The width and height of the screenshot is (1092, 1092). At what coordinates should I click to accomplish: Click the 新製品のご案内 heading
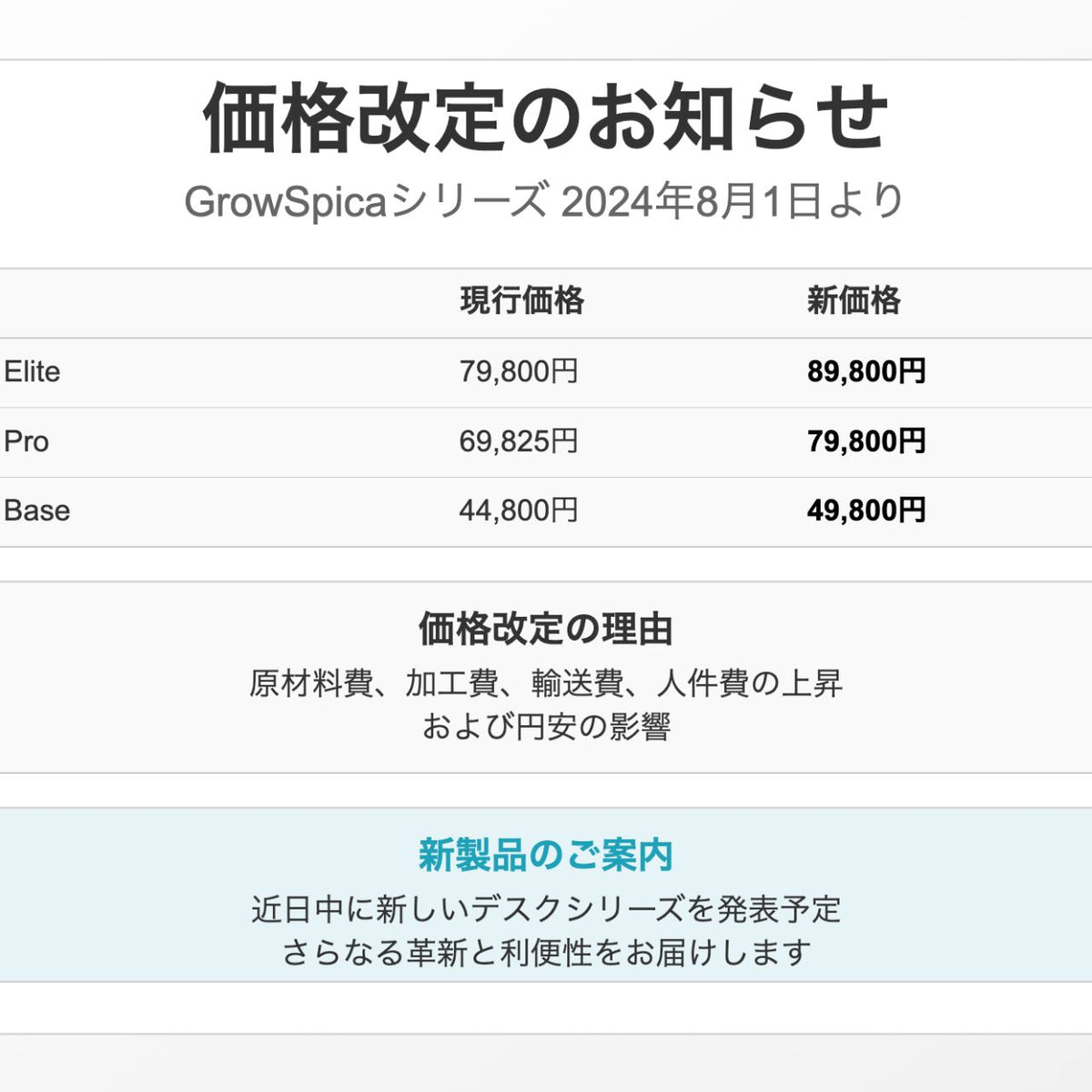click(545, 854)
